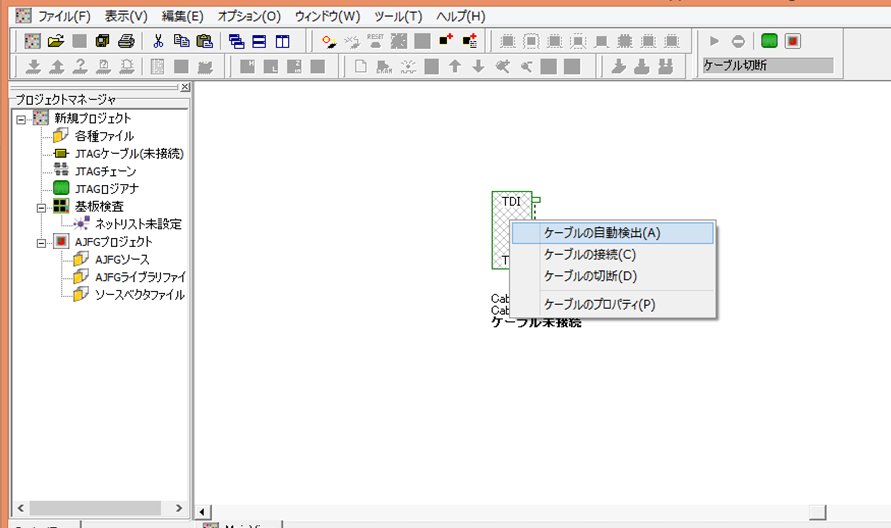Collapse the 新規プロジェクト root node
891x528 pixels.
(x=21, y=118)
